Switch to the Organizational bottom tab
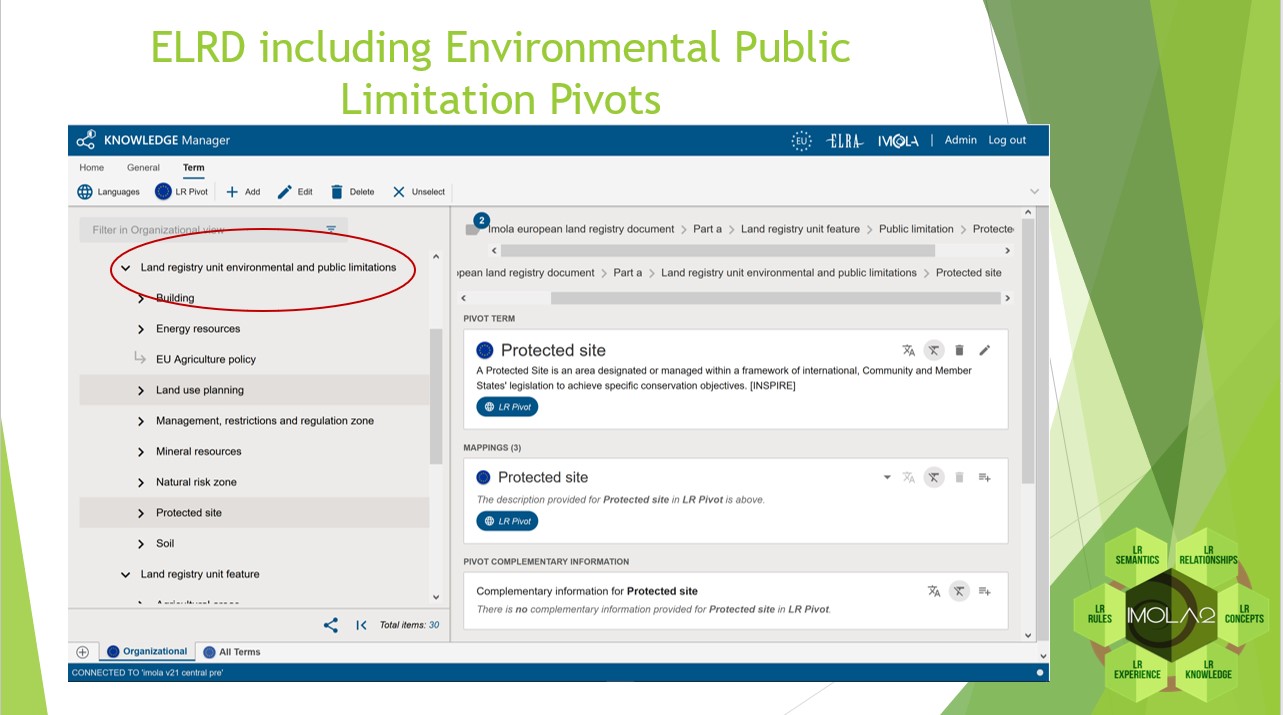Image resolution: width=1283 pixels, height=715 pixels. [146, 652]
